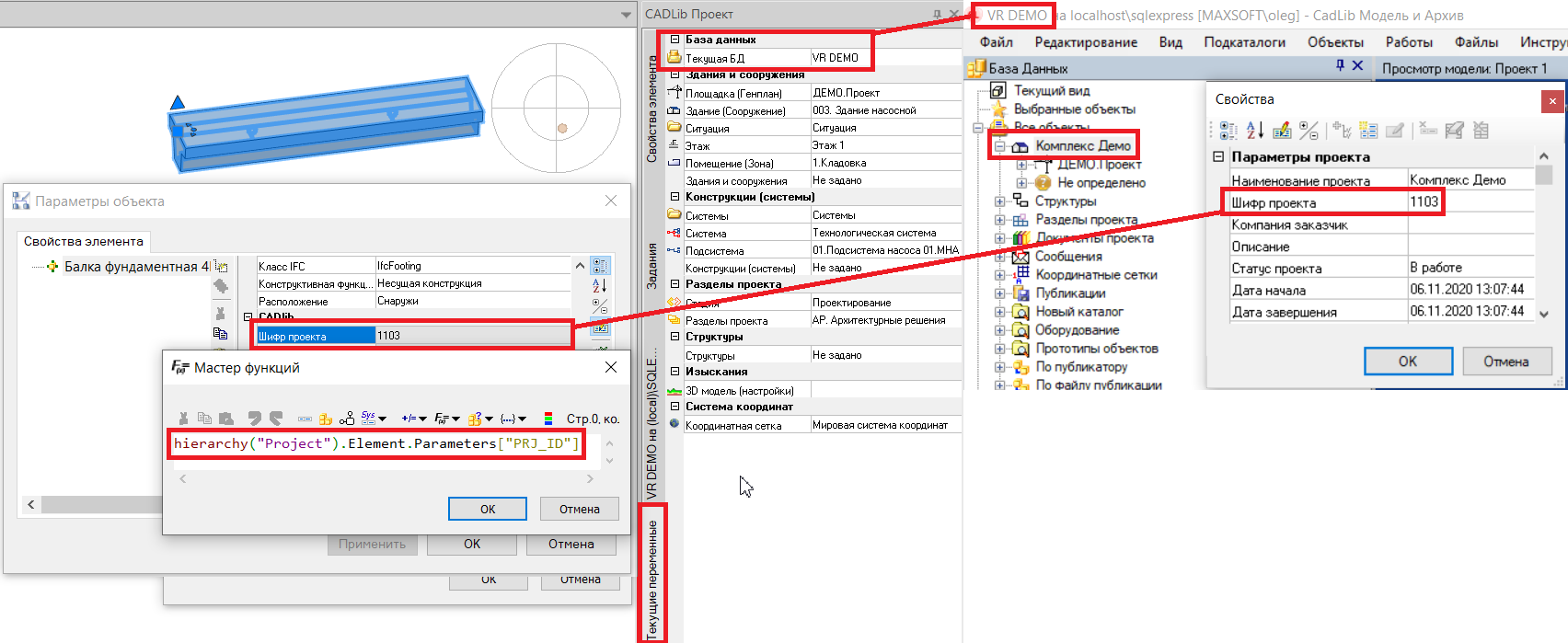Viewport: 1568px width, 643px height.
Task: Collapse the Параметры проекта group
Action: coord(1218,157)
